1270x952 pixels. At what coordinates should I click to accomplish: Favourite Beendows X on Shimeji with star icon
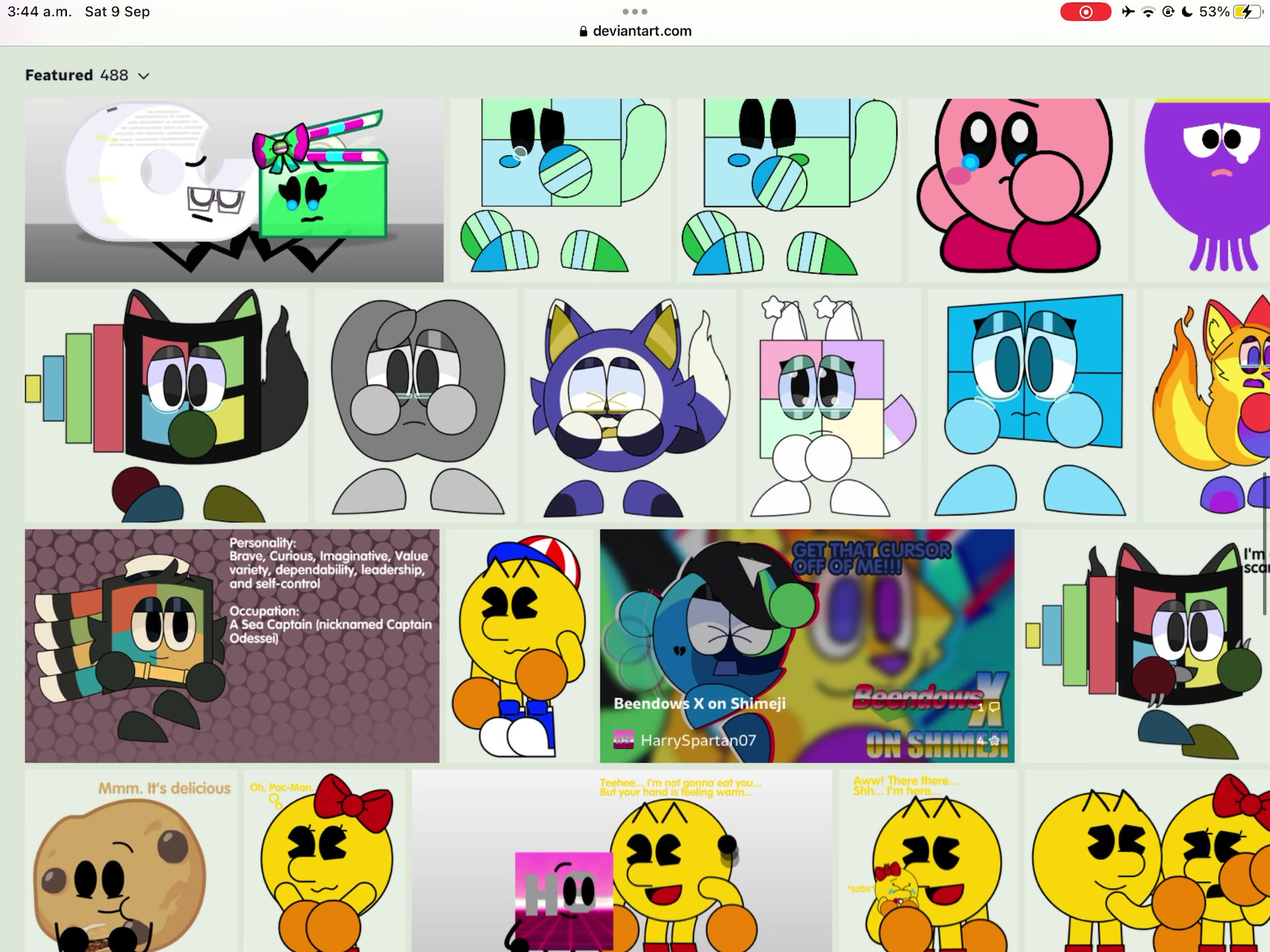(x=994, y=741)
